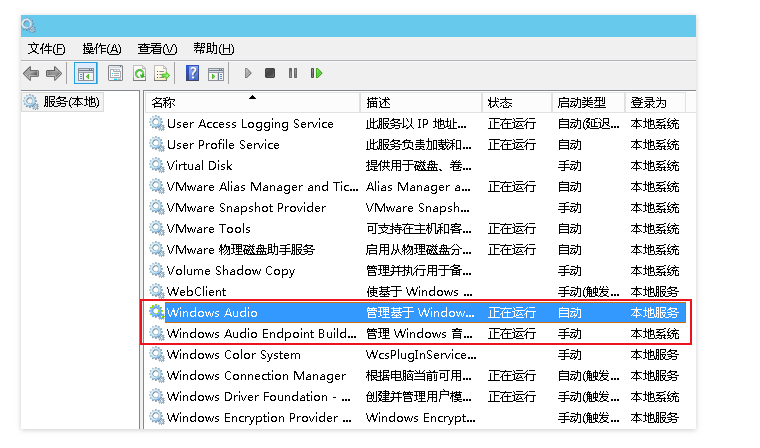This screenshot has width=760, height=448.
Task: Select the Windows Audio service name
Action: click(x=212, y=313)
